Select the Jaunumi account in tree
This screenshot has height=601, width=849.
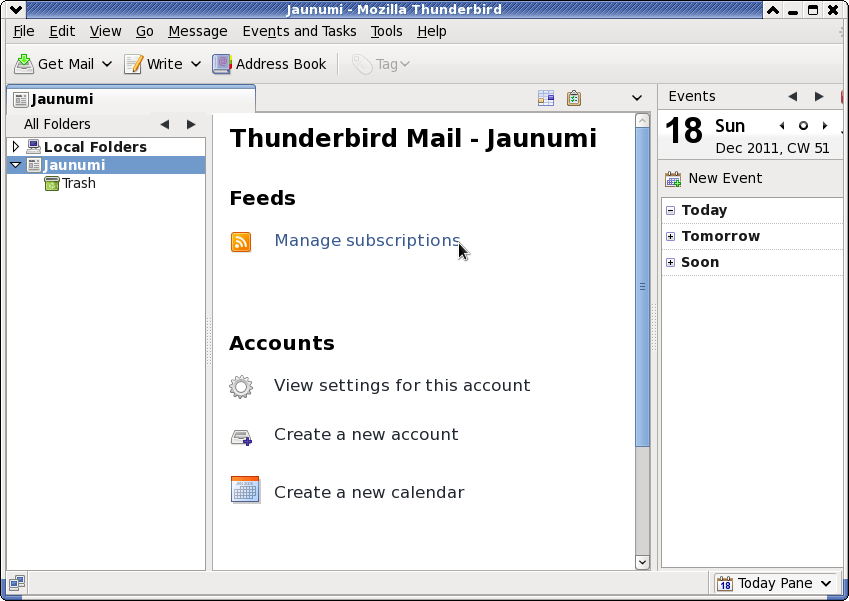pyautogui.click(x=74, y=165)
